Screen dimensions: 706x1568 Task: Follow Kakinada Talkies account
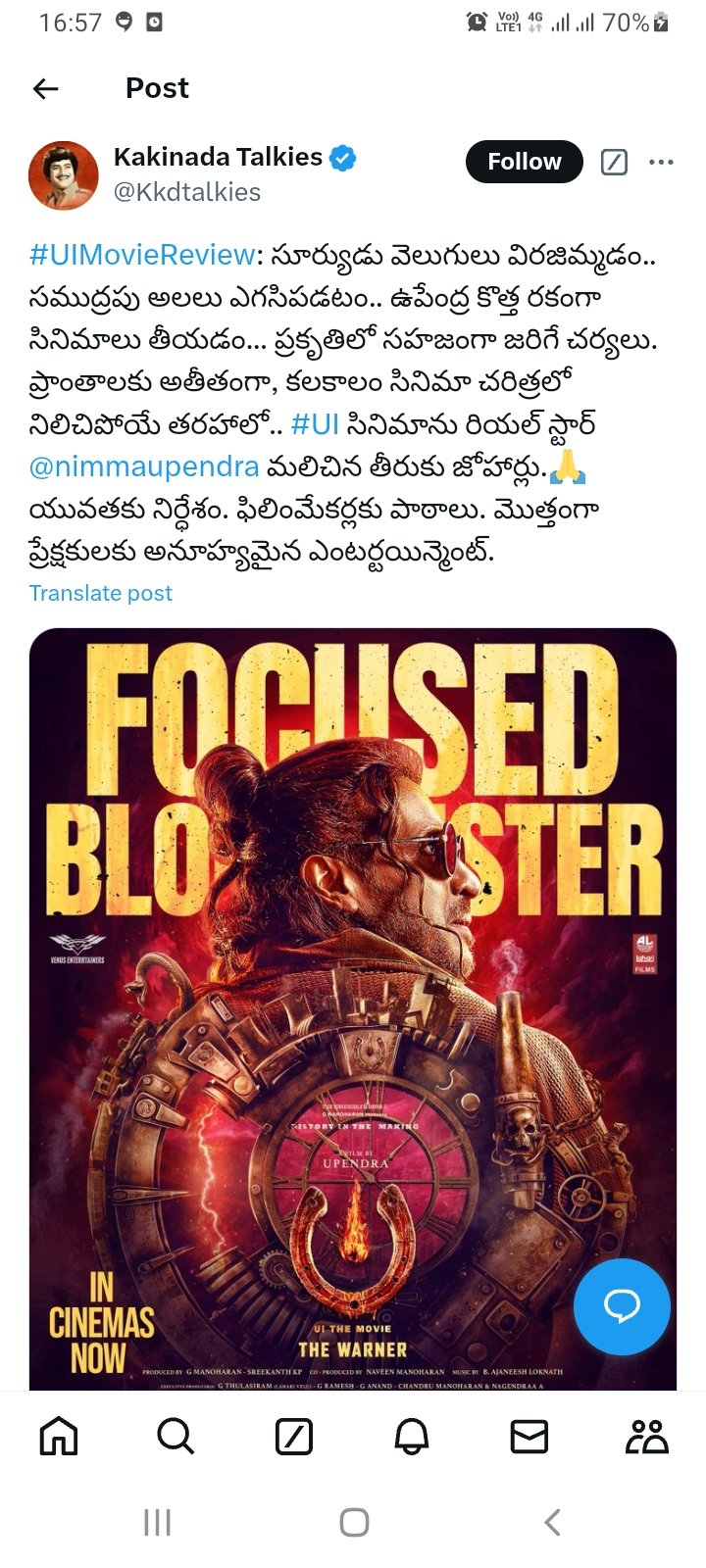[524, 162]
